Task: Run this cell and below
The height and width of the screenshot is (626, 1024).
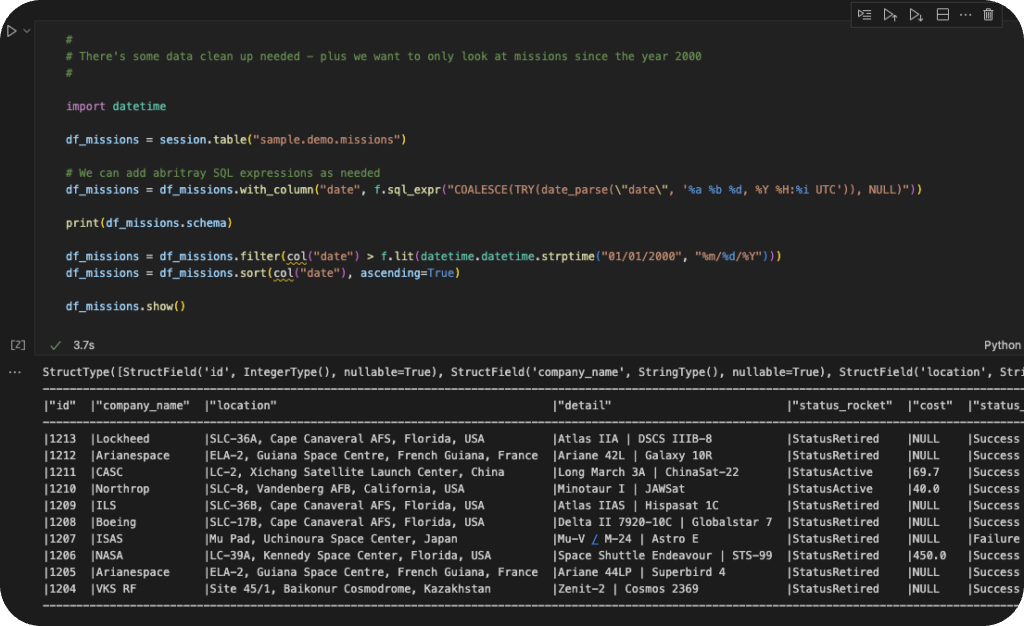Action: [916, 15]
